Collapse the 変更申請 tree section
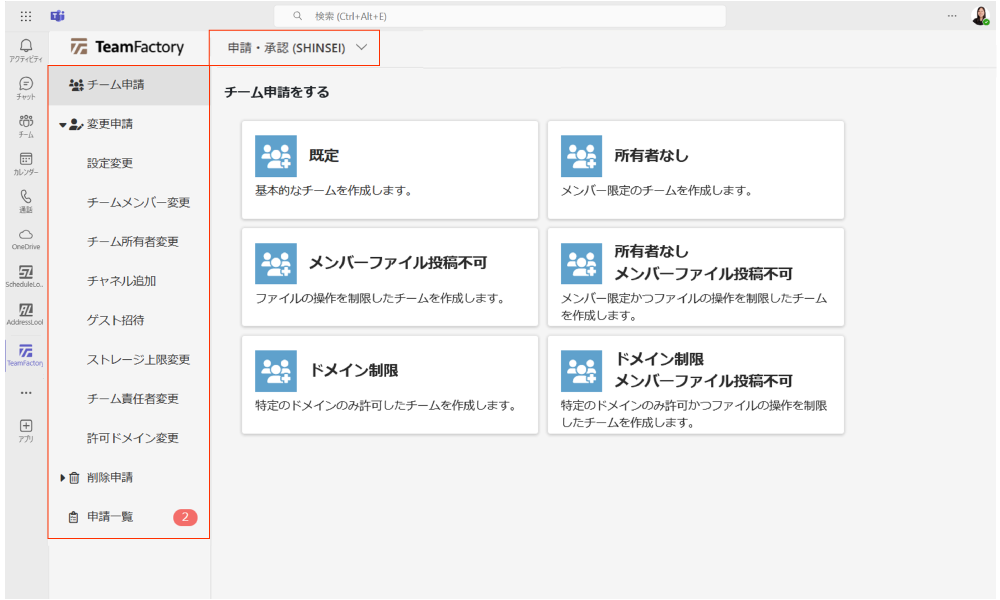Image resolution: width=1000 pixels, height=600 pixels. click(62, 125)
